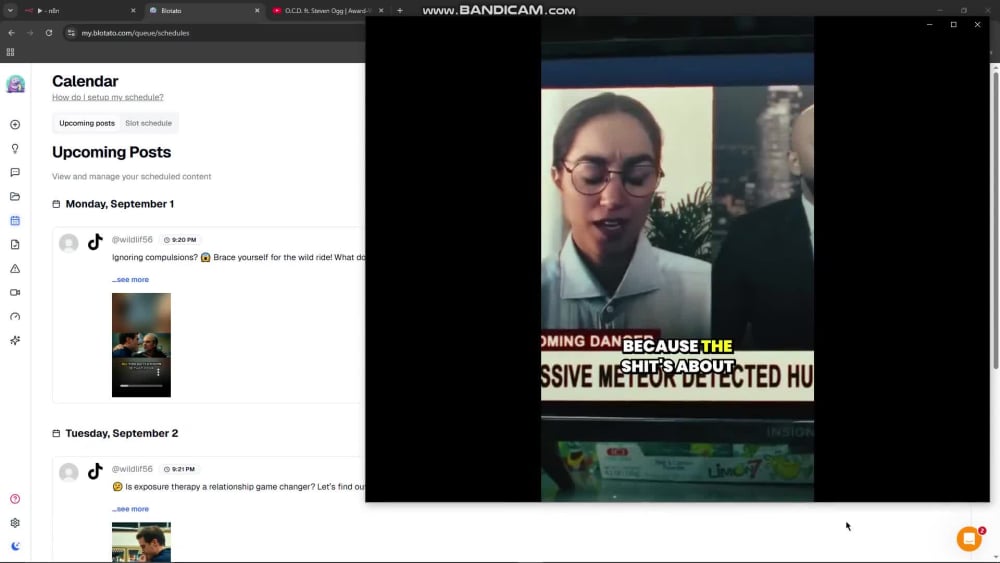1000x563 pixels.
Task: Open a new browser tab
Action: point(400,10)
